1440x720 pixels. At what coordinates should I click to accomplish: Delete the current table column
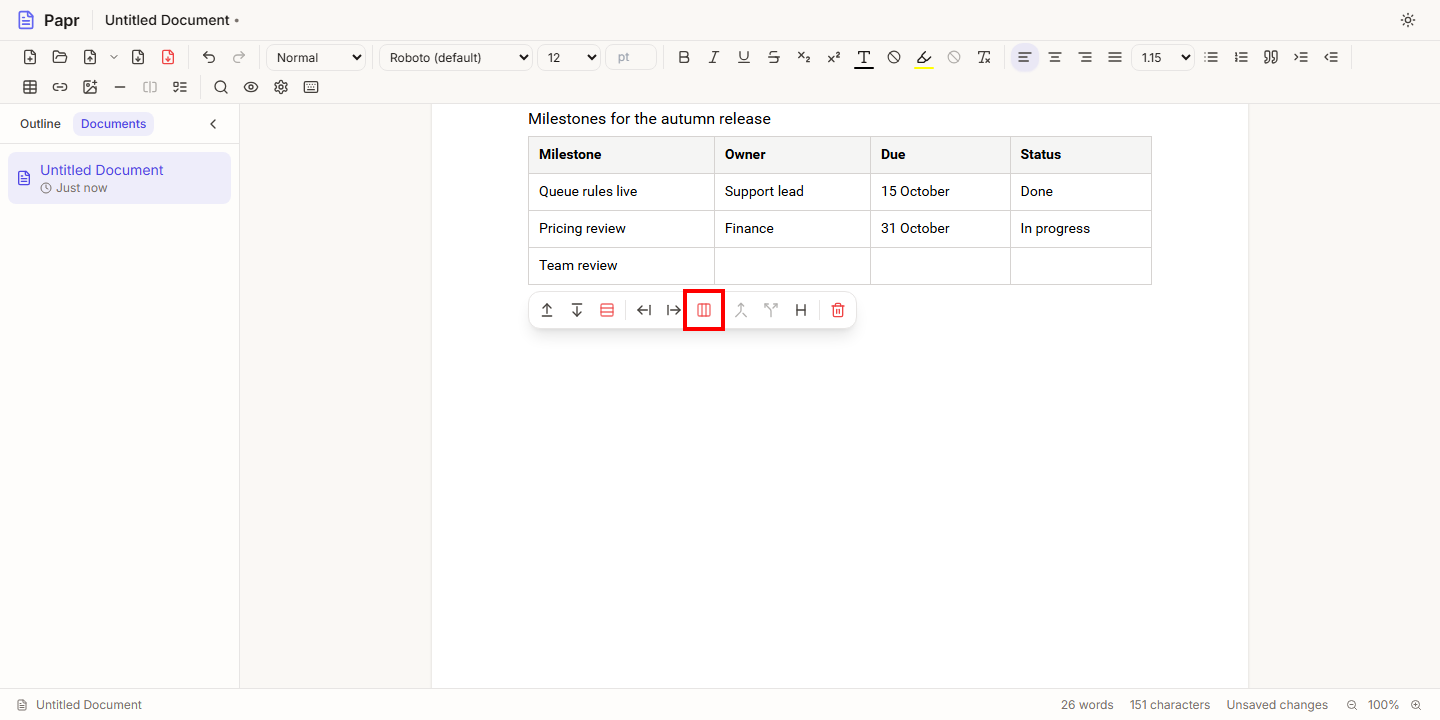[704, 310]
